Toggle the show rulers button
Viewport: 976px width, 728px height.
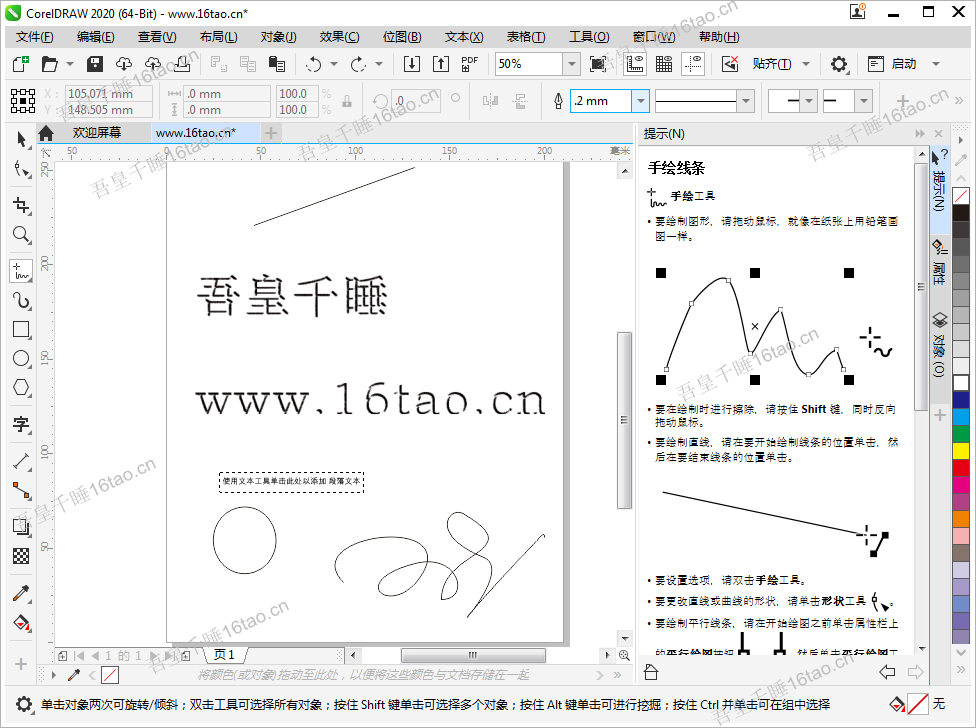pyautogui.click(x=635, y=64)
